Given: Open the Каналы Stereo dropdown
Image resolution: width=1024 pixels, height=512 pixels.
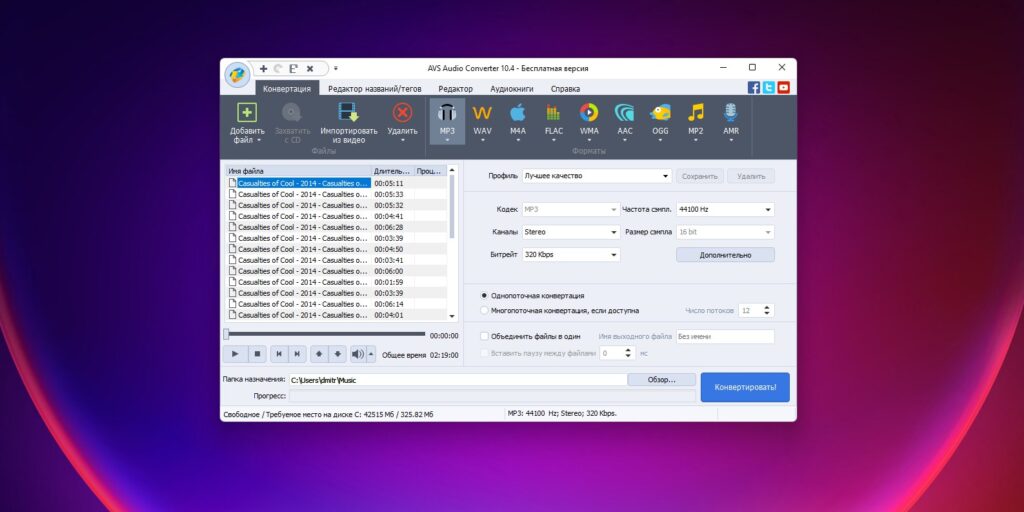Looking at the screenshot, I should 571,232.
